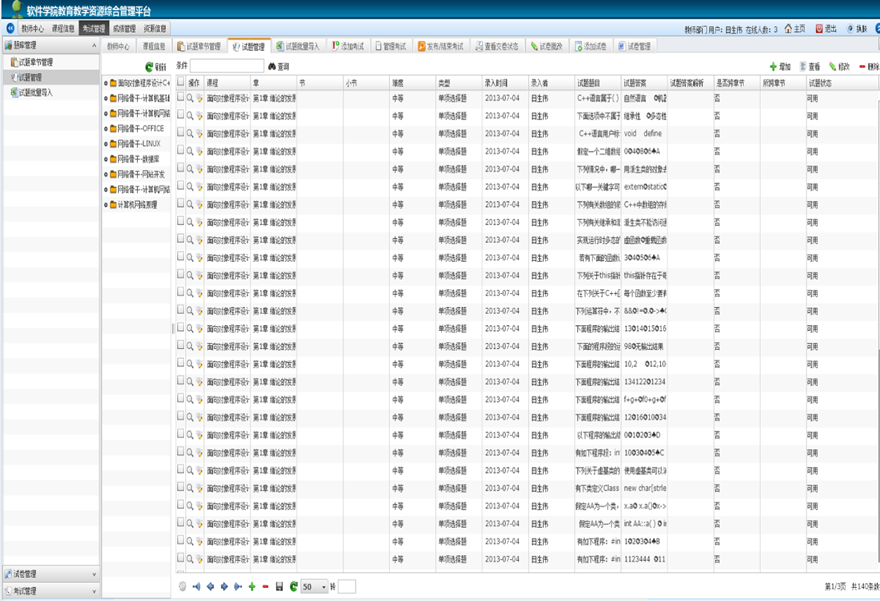Go to last page in pager
This screenshot has height=601, width=880.
[x=238, y=586]
